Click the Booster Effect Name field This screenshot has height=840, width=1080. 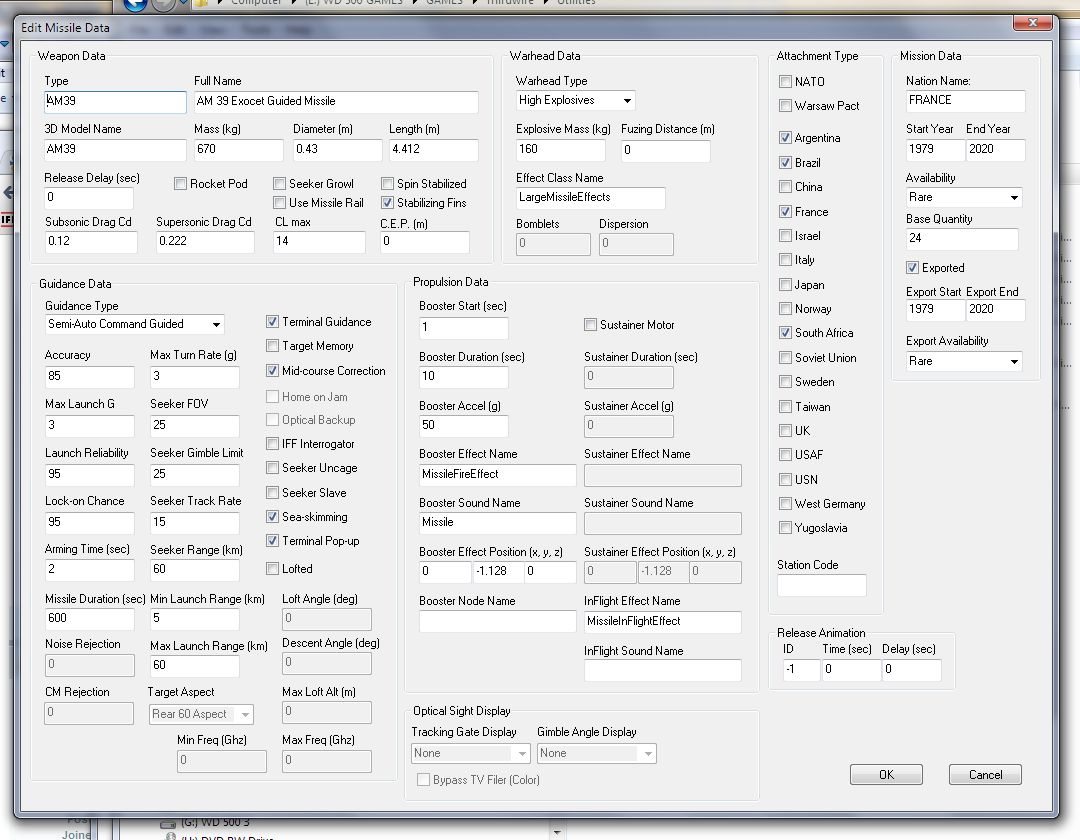tap(497, 474)
